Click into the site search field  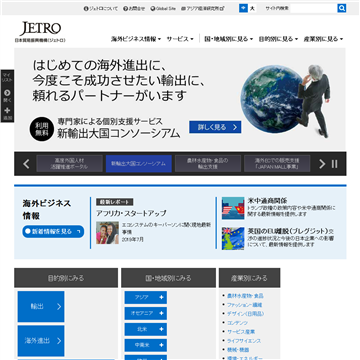pyautogui.click(x=313, y=8)
